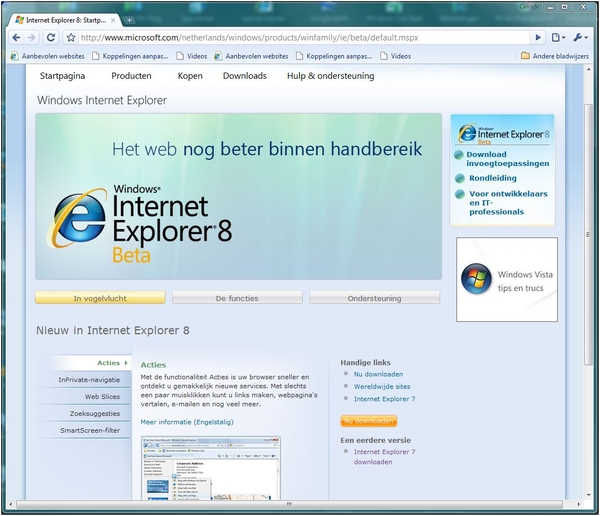Open Downloads in site navigation
Viewport: 600px width, 516px height.
(245, 76)
